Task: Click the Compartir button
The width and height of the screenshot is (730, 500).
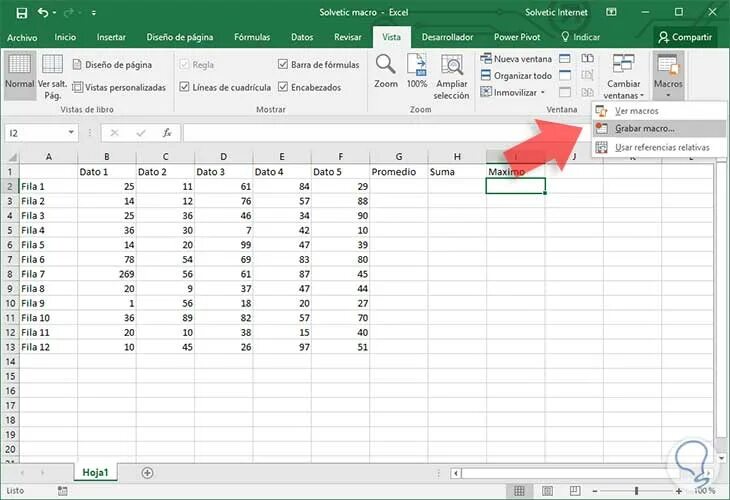Action: 685,37
